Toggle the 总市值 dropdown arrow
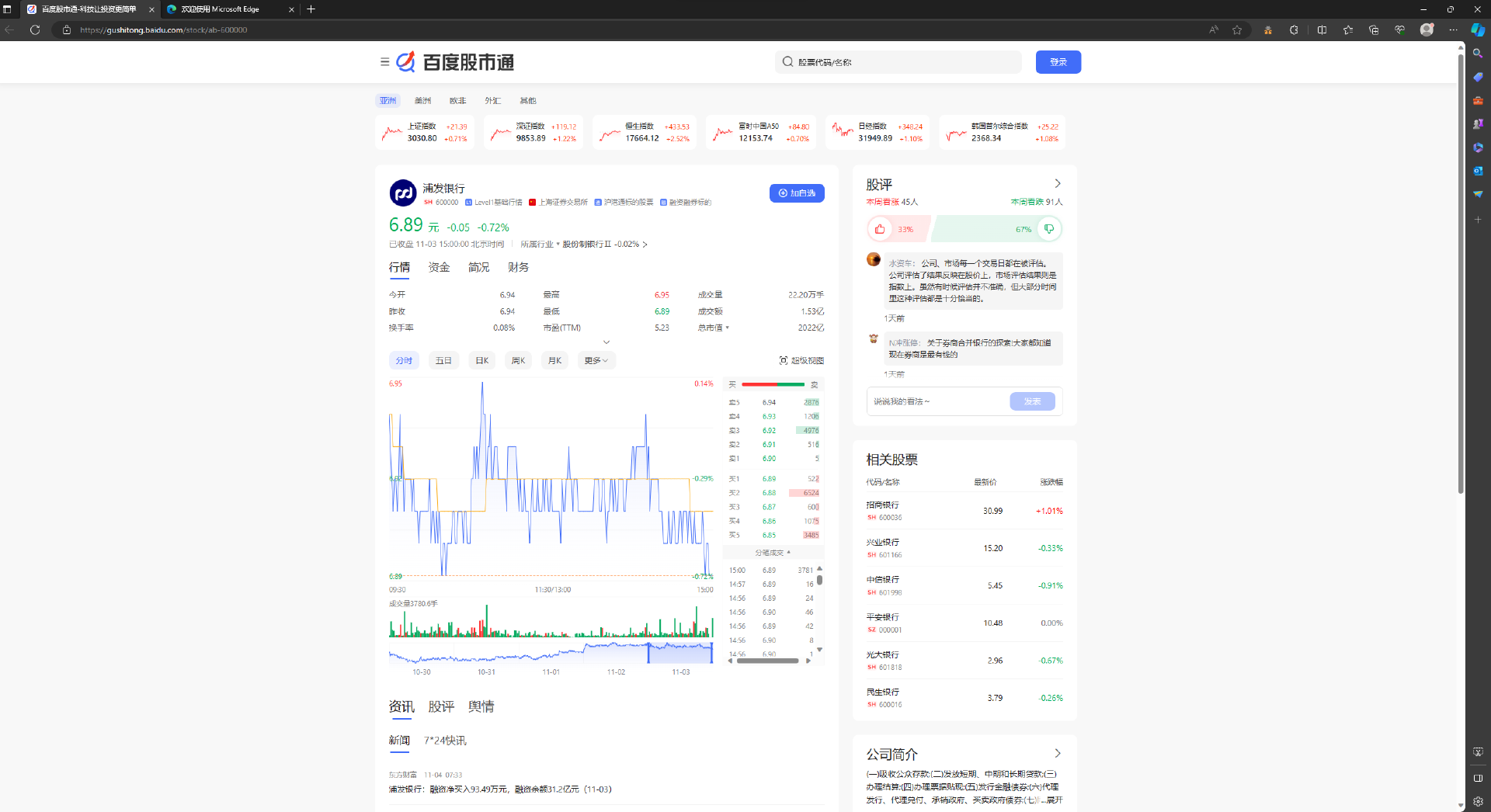Viewport: 1491px width, 812px height. [x=728, y=328]
